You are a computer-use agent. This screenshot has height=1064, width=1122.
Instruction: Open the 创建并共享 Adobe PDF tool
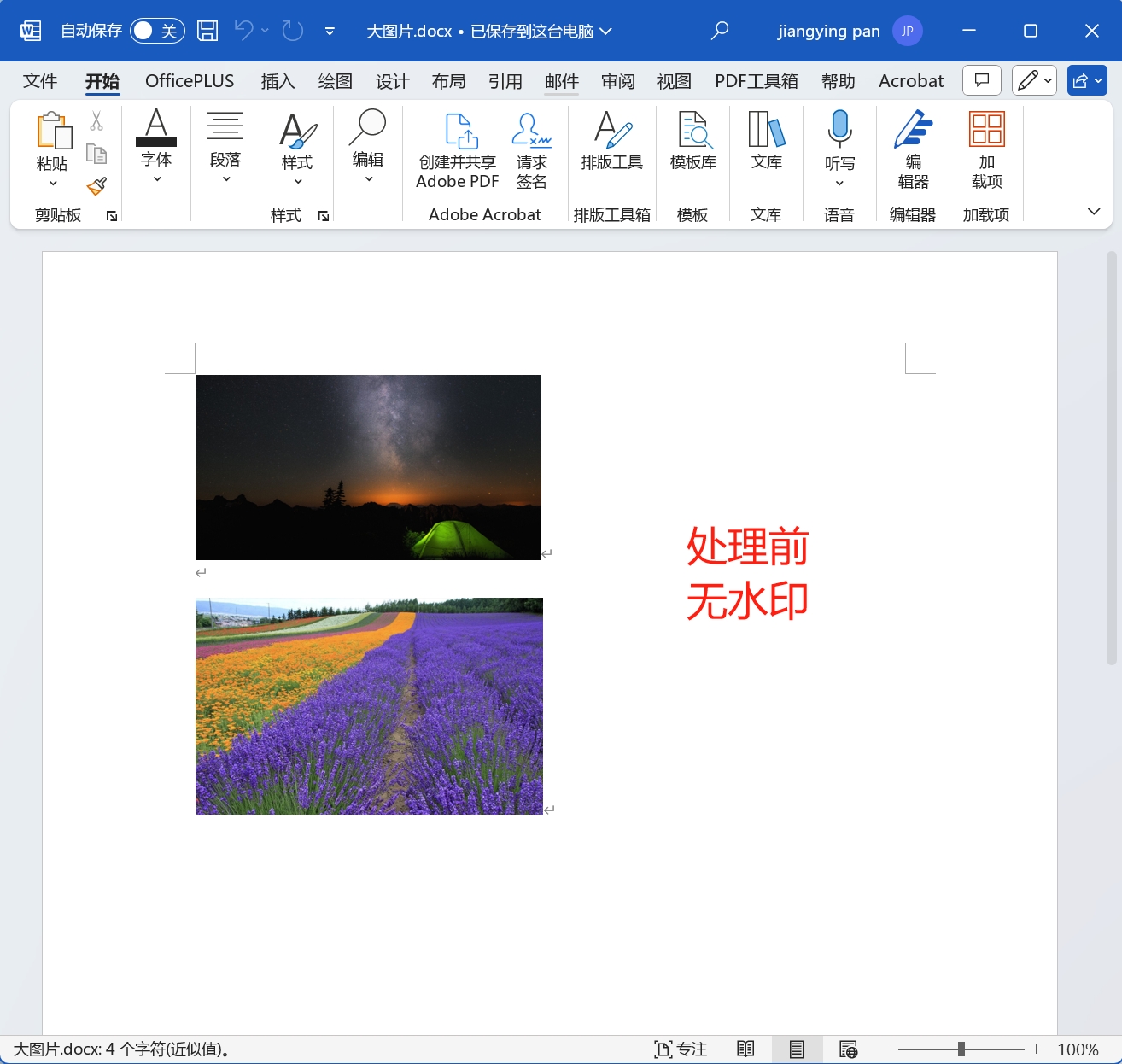click(457, 152)
